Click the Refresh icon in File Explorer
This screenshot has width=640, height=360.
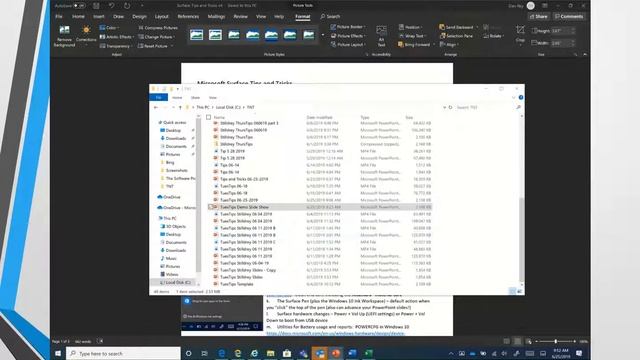point(451,107)
